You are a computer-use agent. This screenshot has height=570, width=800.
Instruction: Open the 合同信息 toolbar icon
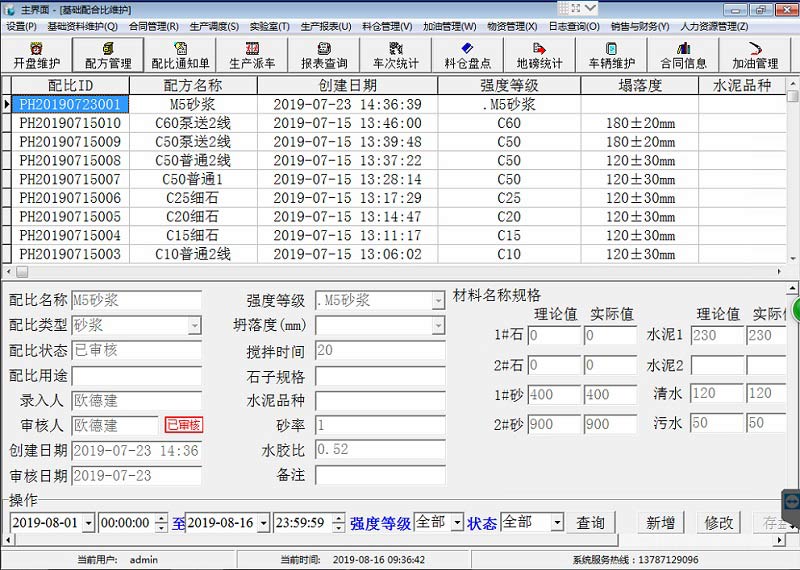[683, 55]
